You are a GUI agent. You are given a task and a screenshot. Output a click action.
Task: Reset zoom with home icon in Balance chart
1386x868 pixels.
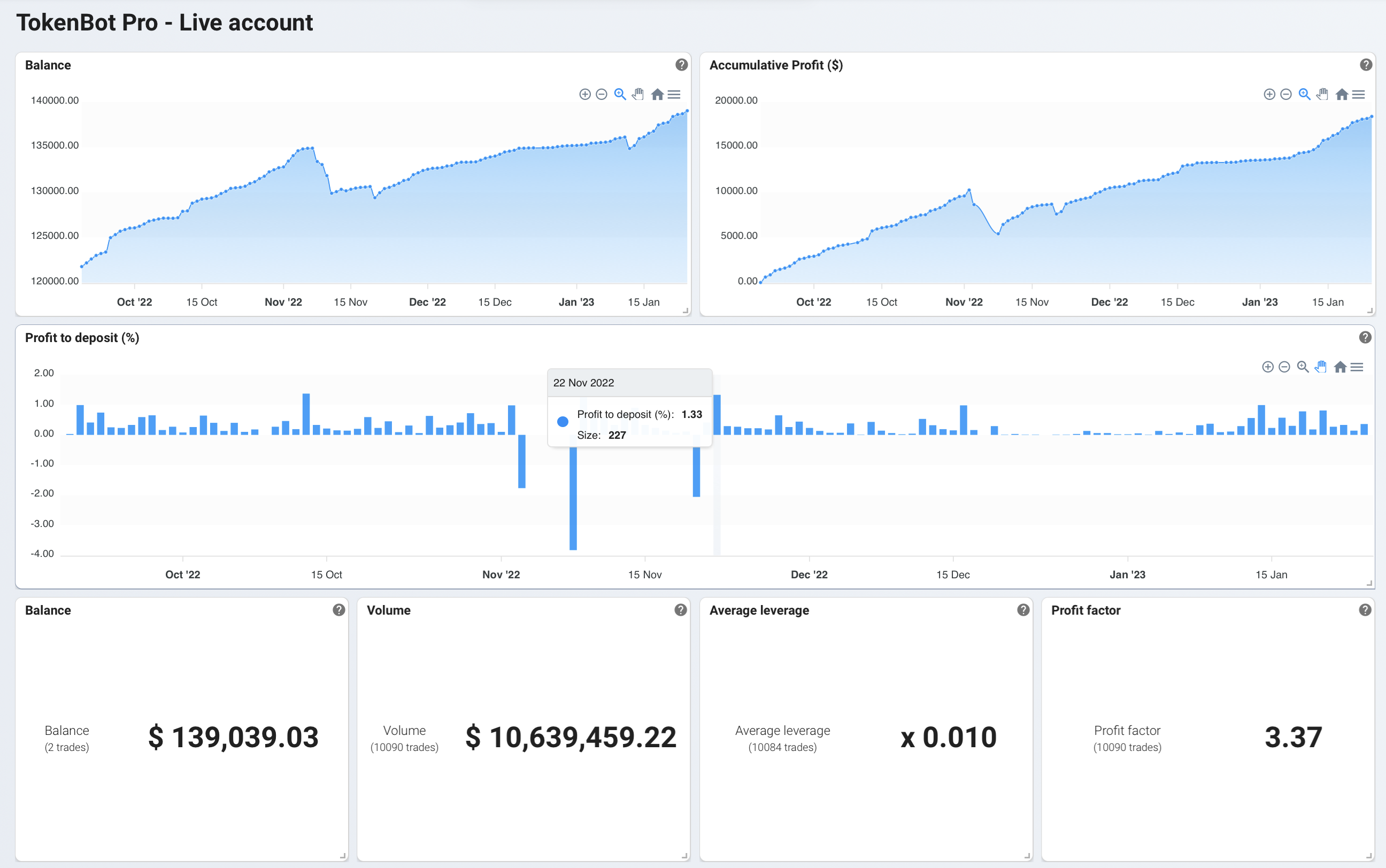(657, 94)
